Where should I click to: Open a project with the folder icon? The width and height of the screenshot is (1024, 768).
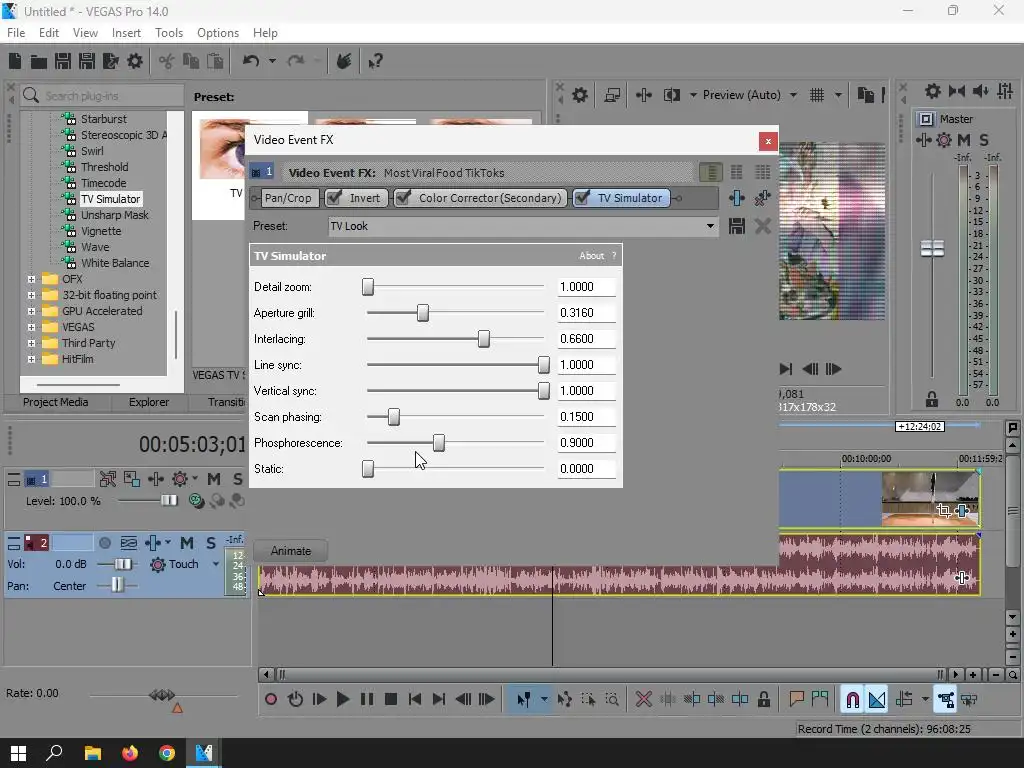39,61
